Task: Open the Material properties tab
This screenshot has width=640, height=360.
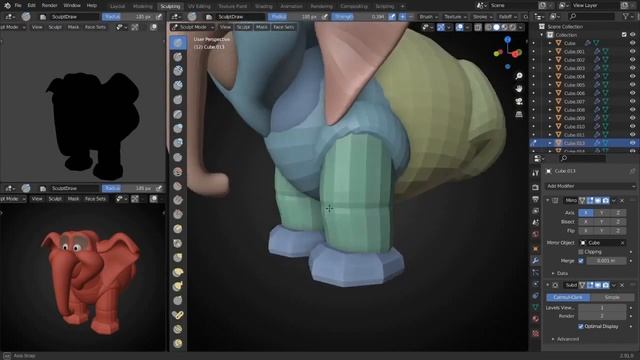Action: point(536,319)
